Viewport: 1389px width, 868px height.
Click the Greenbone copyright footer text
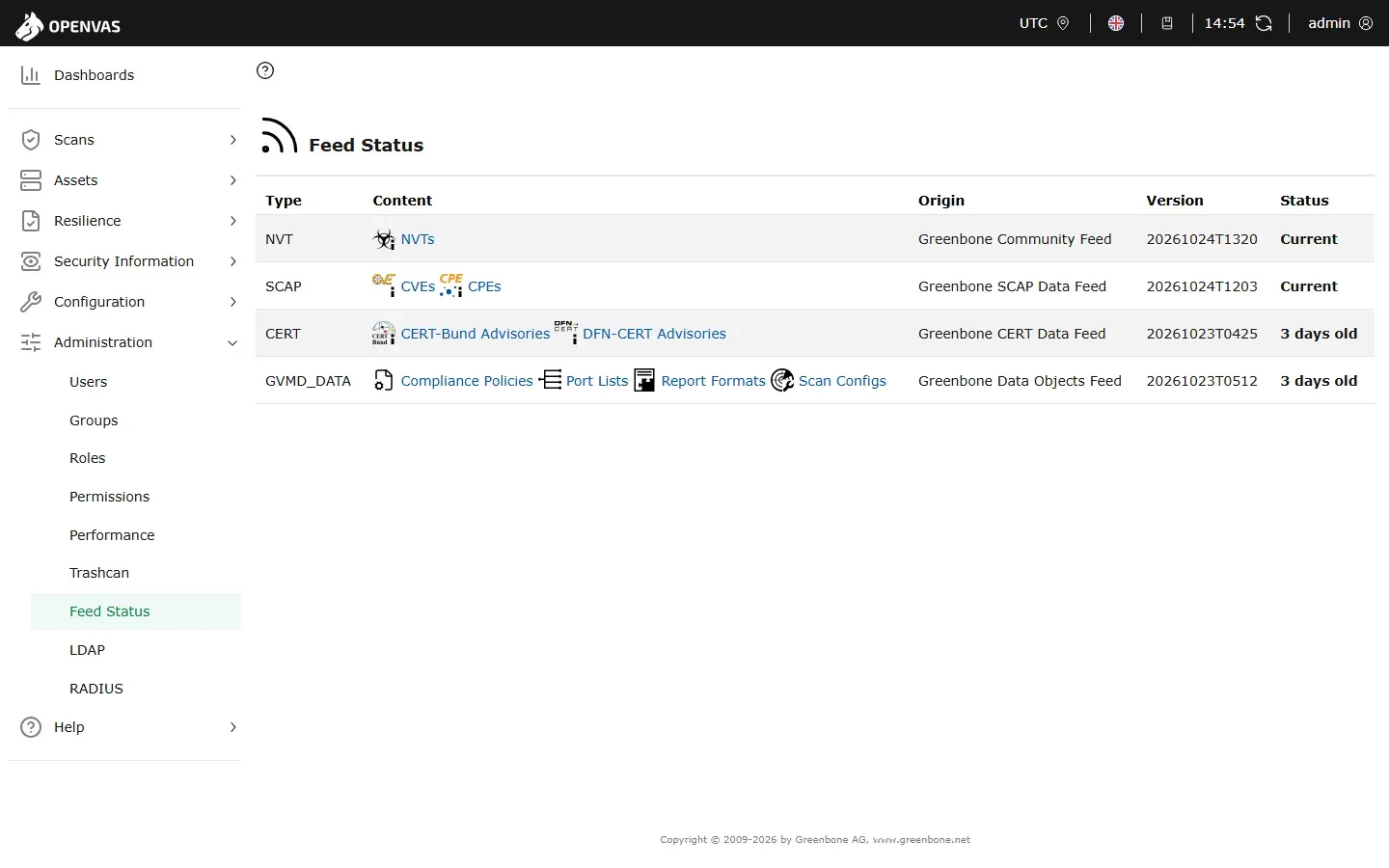815,840
